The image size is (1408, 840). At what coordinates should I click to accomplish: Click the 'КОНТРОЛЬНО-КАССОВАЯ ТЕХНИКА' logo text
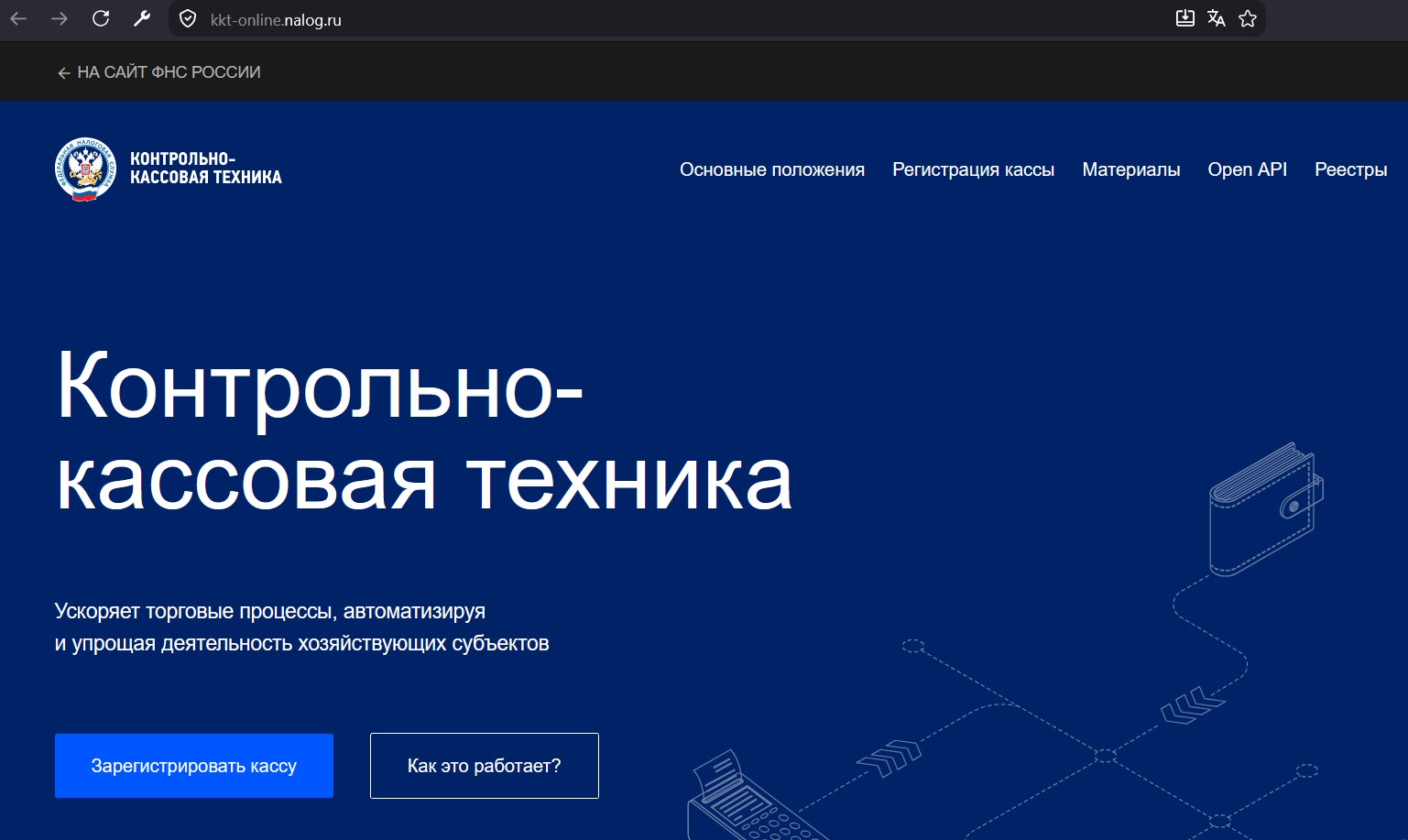pyautogui.click(x=205, y=169)
